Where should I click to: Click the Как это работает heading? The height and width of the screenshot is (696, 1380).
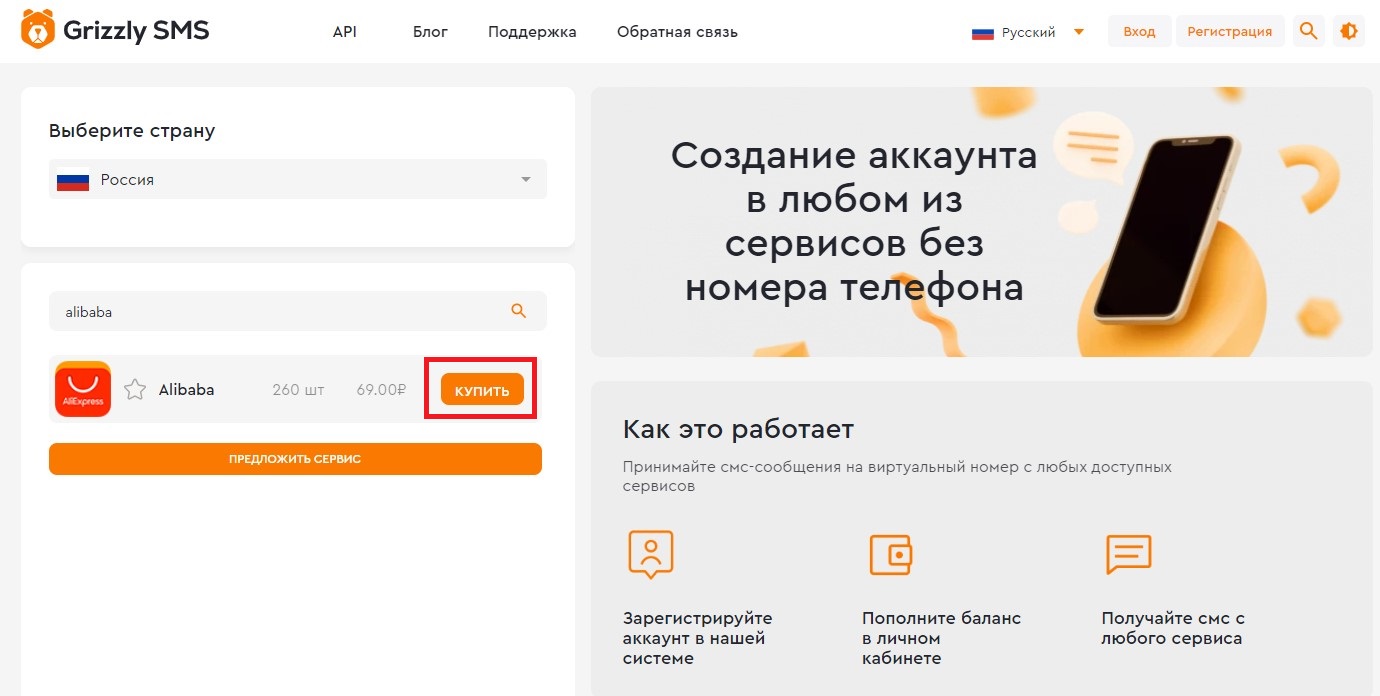pos(738,430)
